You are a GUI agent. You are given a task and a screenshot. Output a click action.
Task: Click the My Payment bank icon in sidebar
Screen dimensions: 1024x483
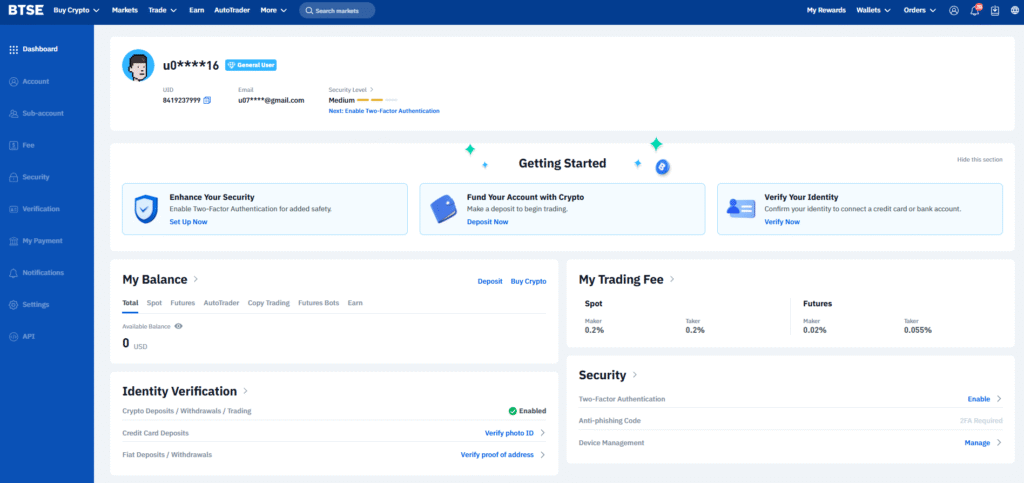(13, 241)
